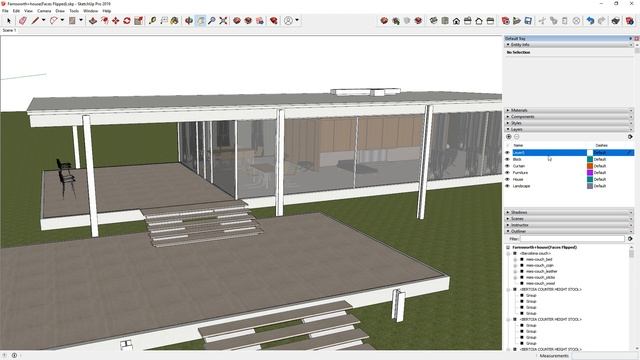Choose the Line pencil tool
The height and width of the screenshot is (360, 640).
(36, 20)
